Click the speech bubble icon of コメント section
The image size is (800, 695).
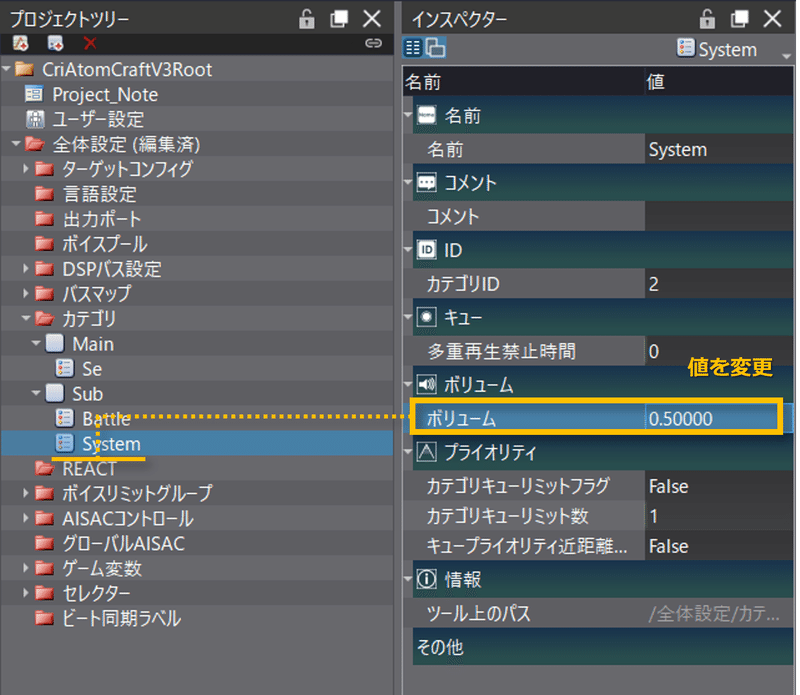pos(427,182)
